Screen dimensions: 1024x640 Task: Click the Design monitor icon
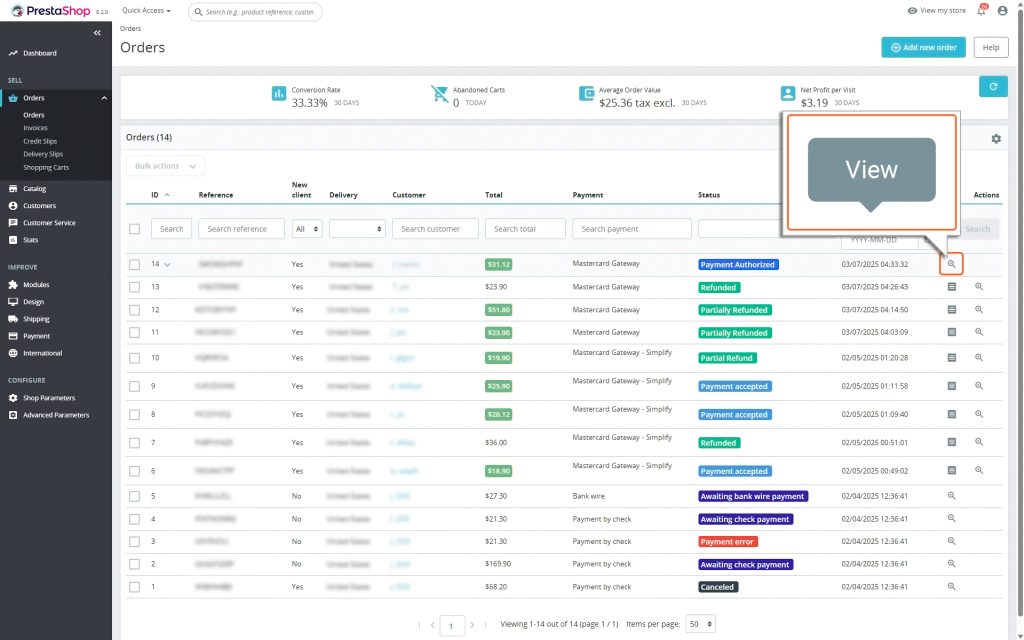pos(13,302)
